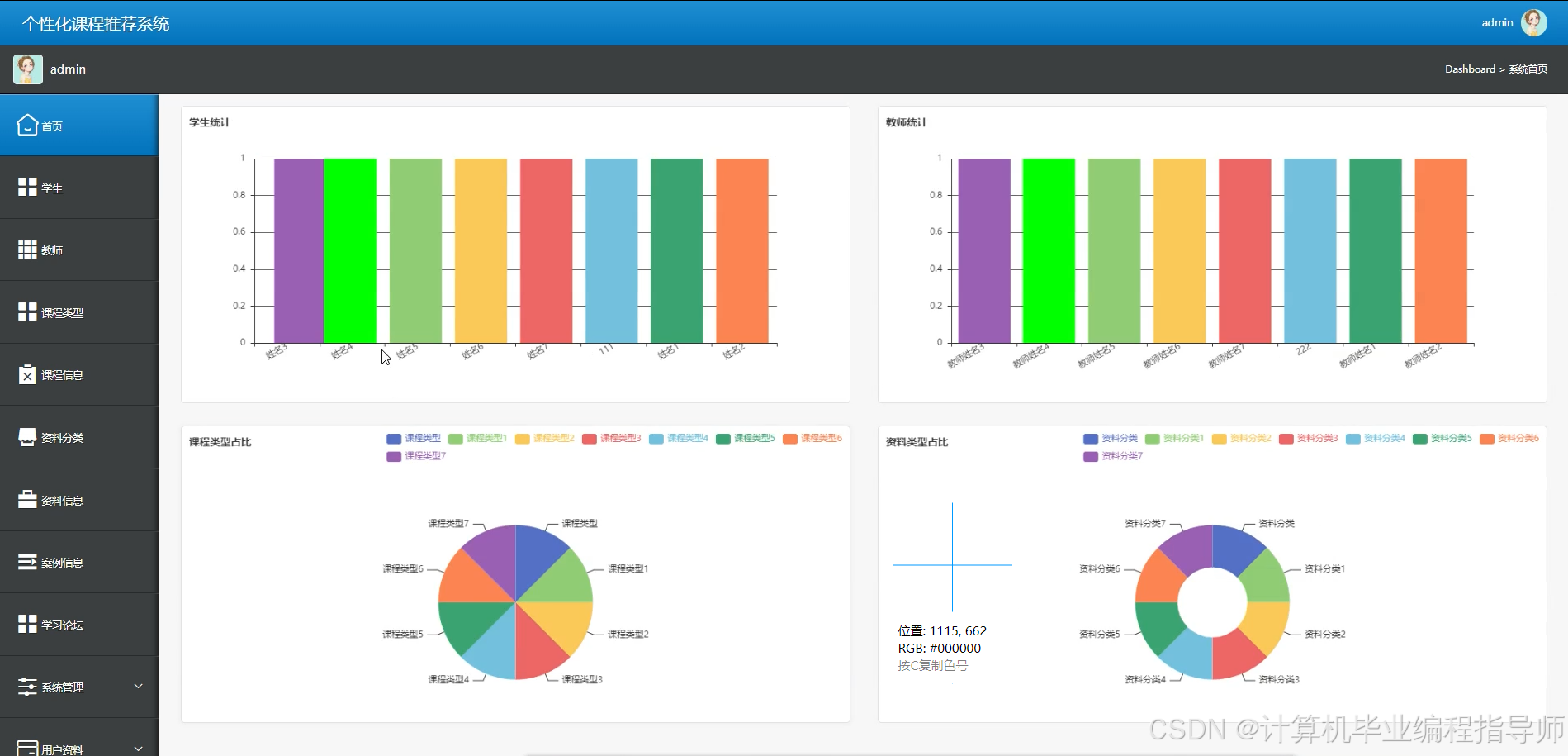The width and height of the screenshot is (1568, 756).
Task: Click the Dashboard breadcrumb link
Action: coord(1470,69)
